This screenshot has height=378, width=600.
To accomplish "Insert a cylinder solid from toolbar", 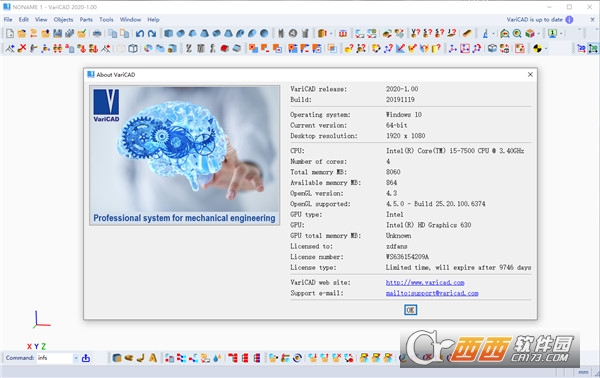I will pyautogui.click(x=181, y=34).
